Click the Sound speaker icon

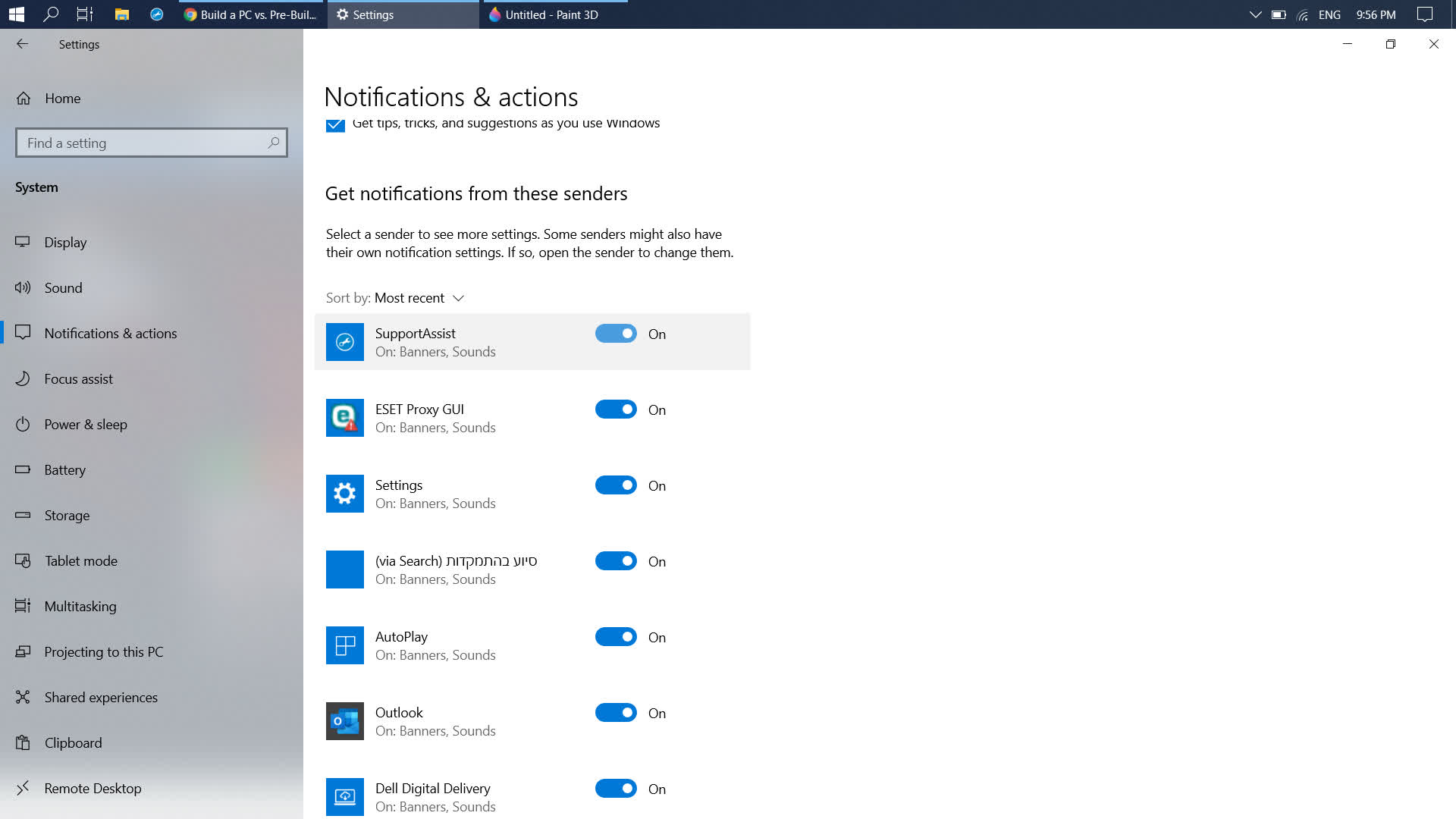click(23, 287)
